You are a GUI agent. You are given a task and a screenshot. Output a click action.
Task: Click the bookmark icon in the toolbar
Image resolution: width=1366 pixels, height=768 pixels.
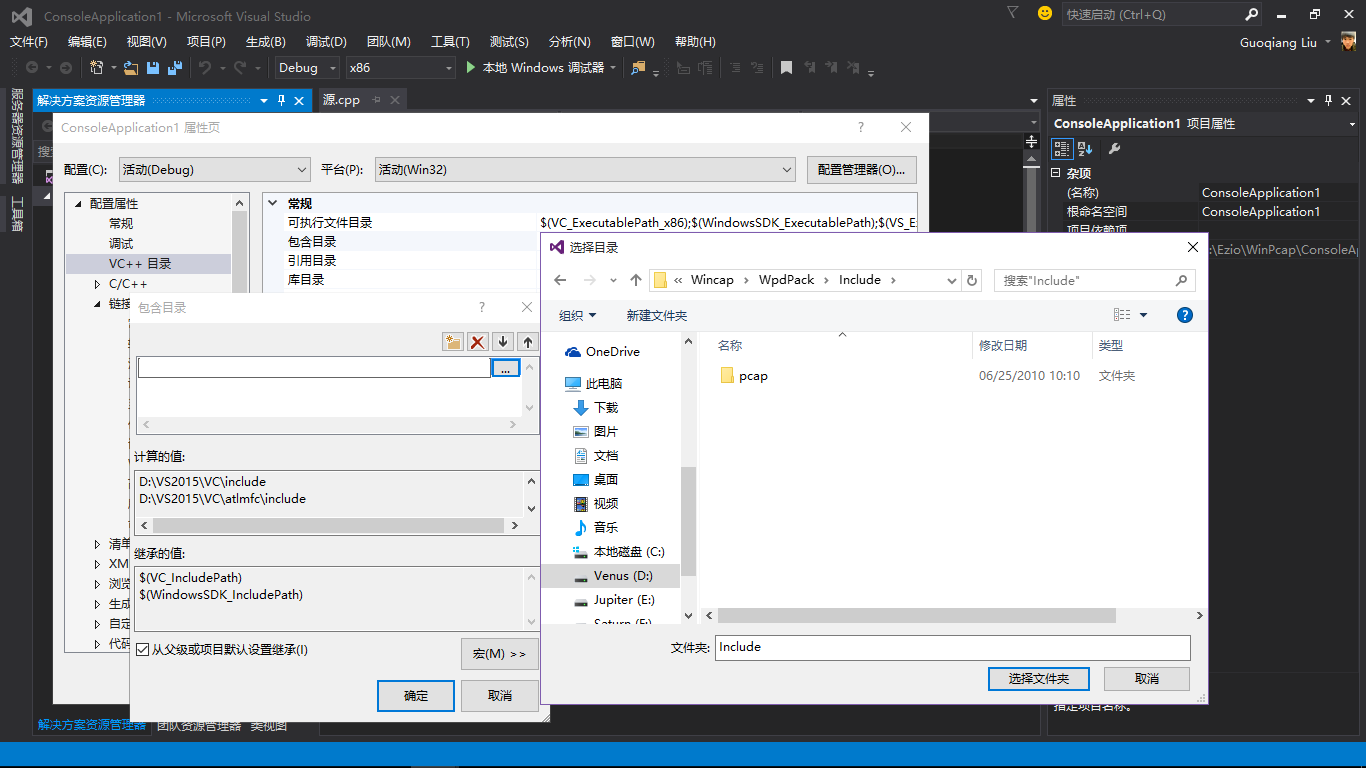pos(787,68)
